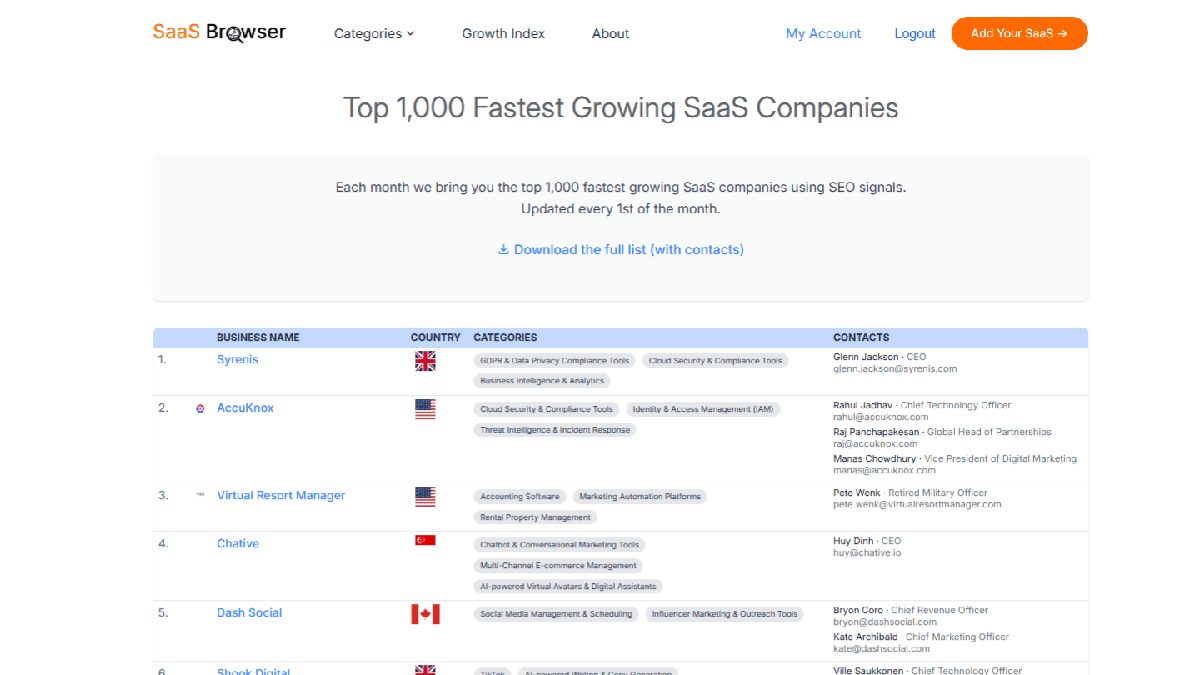Expand the Categories dropdown menu

[x=373, y=34]
